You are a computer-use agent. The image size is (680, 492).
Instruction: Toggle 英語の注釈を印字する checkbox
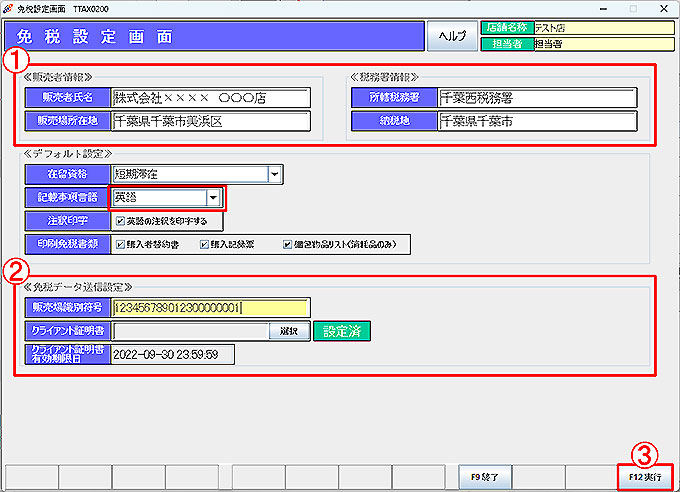click(120, 221)
